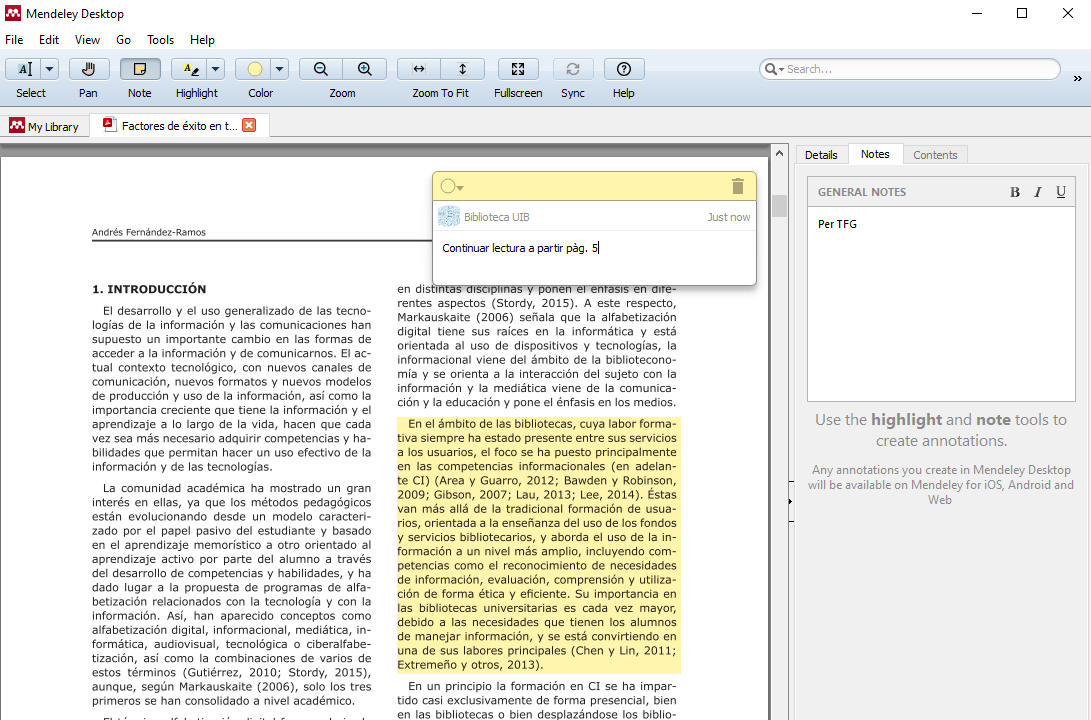Click the Biblioteca UIB avatar
1091x720 pixels.
pos(449,216)
